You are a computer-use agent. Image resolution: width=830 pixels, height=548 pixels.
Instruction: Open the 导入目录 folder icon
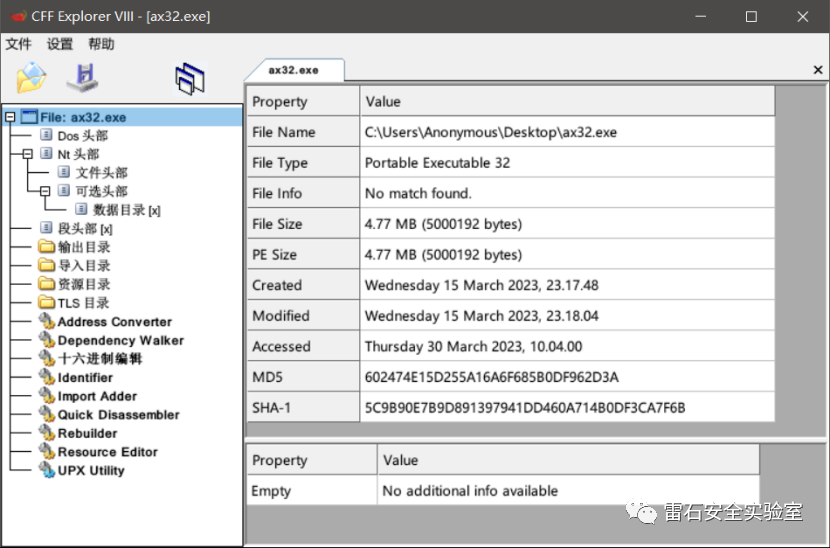tap(47, 265)
